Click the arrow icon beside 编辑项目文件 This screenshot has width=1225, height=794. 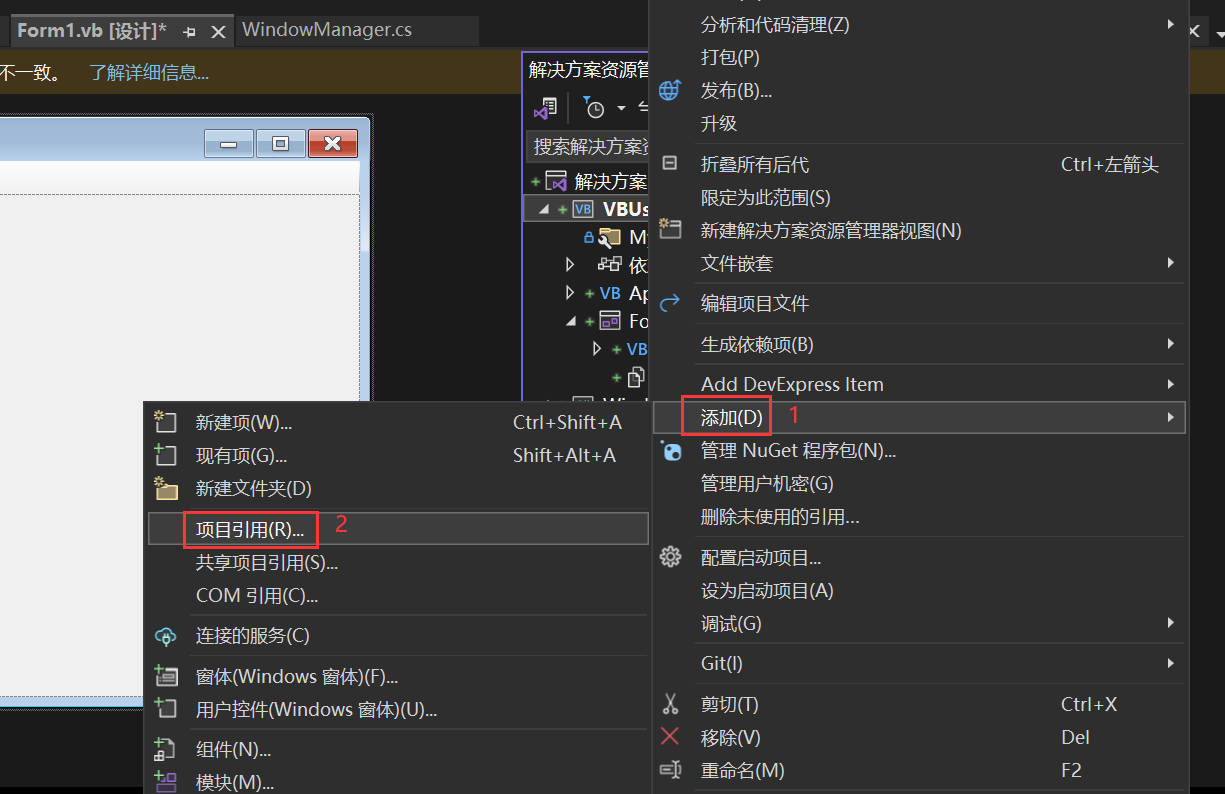[670, 303]
